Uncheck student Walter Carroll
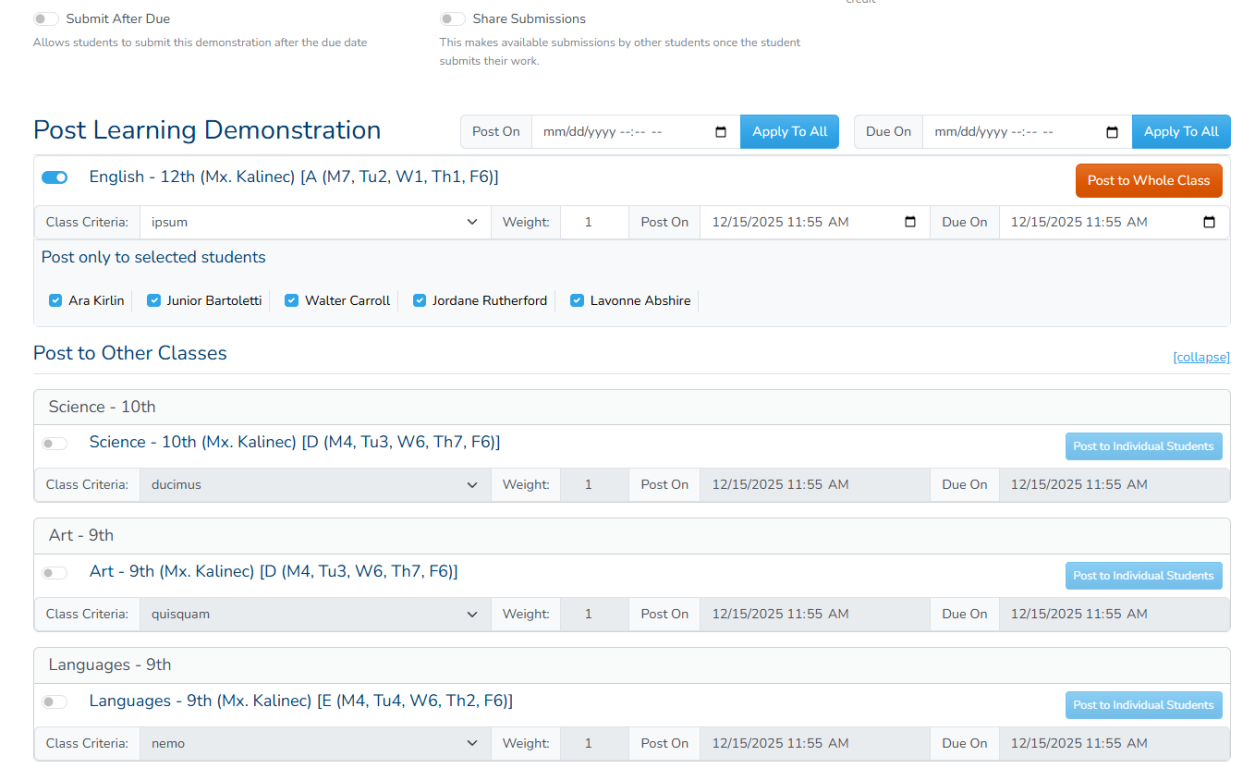 click(291, 300)
